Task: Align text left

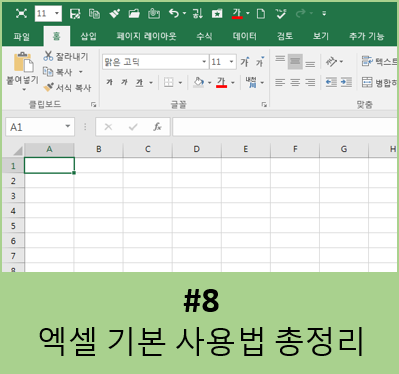Action: tap(280, 82)
